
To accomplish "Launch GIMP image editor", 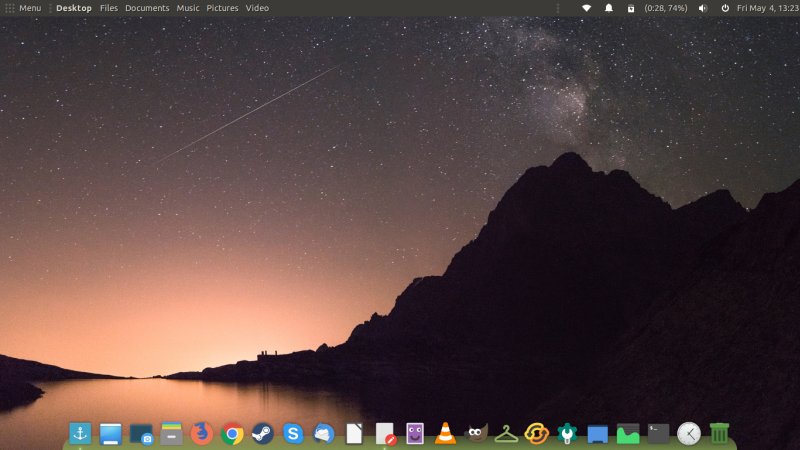I will tap(476, 433).
